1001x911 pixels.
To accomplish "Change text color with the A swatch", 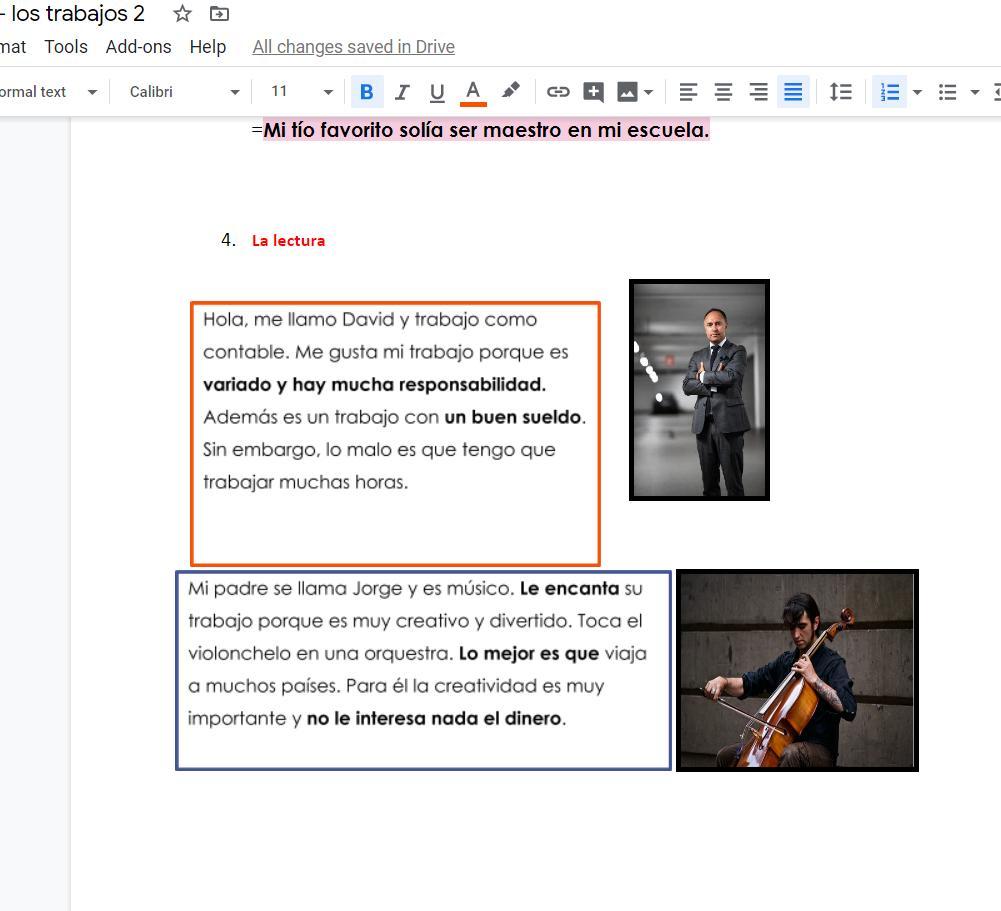I will (473, 92).
